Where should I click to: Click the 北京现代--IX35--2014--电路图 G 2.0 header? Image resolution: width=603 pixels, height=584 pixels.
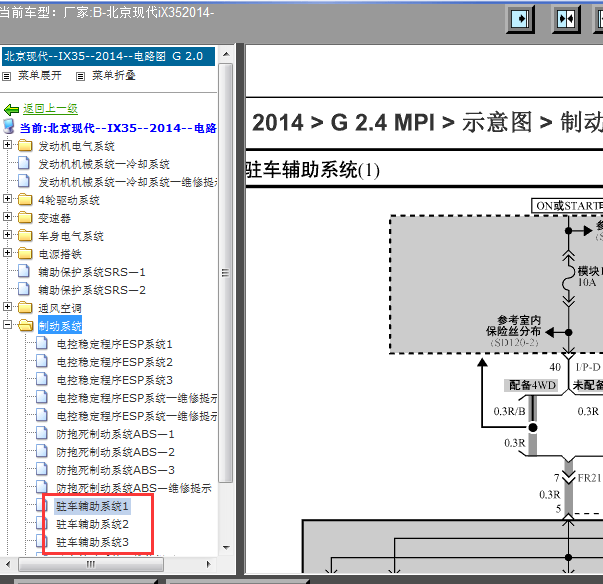tap(108, 57)
